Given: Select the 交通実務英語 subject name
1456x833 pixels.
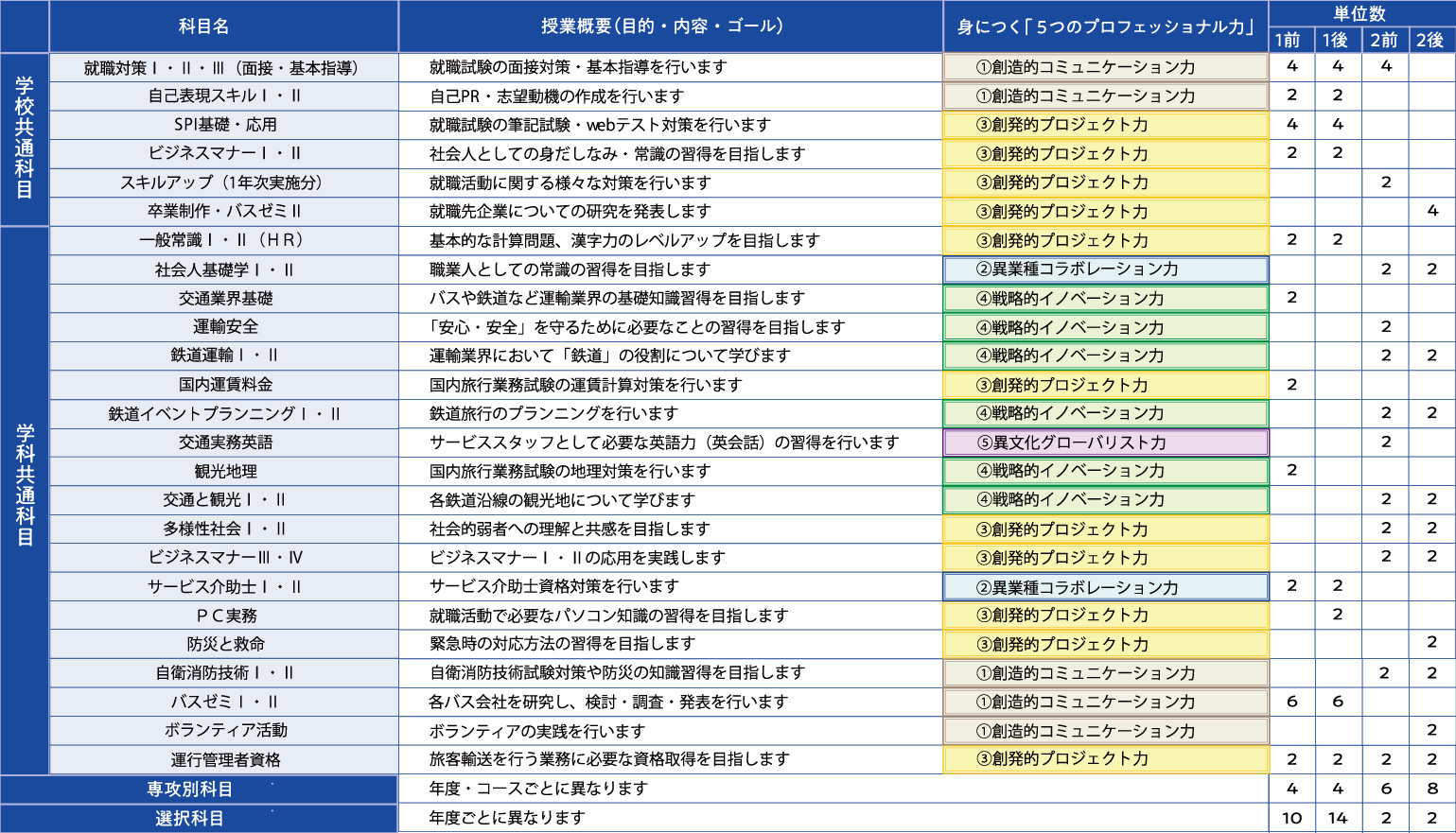Looking at the screenshot, I should 225,443.
